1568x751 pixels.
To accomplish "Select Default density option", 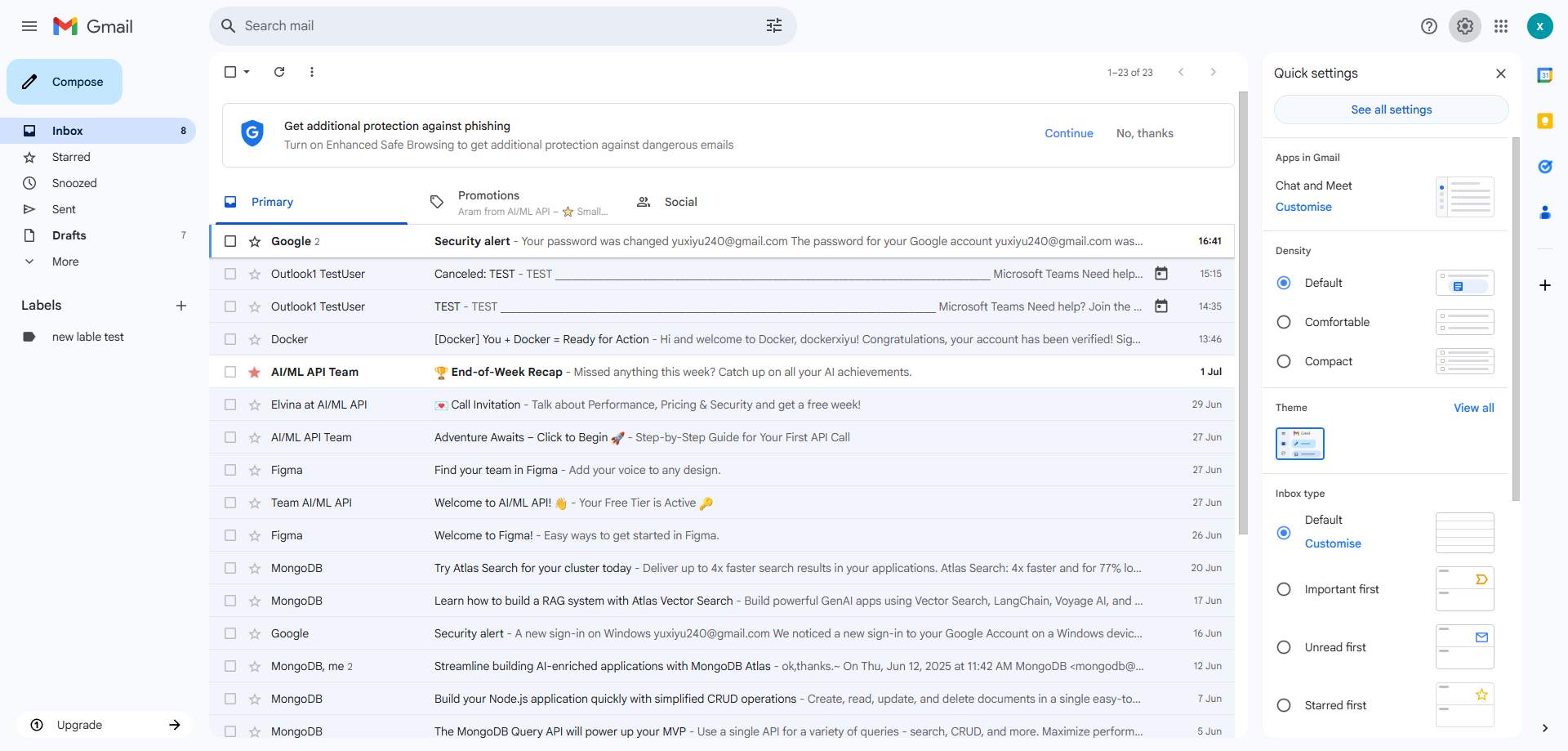I will pos(1284,283).
